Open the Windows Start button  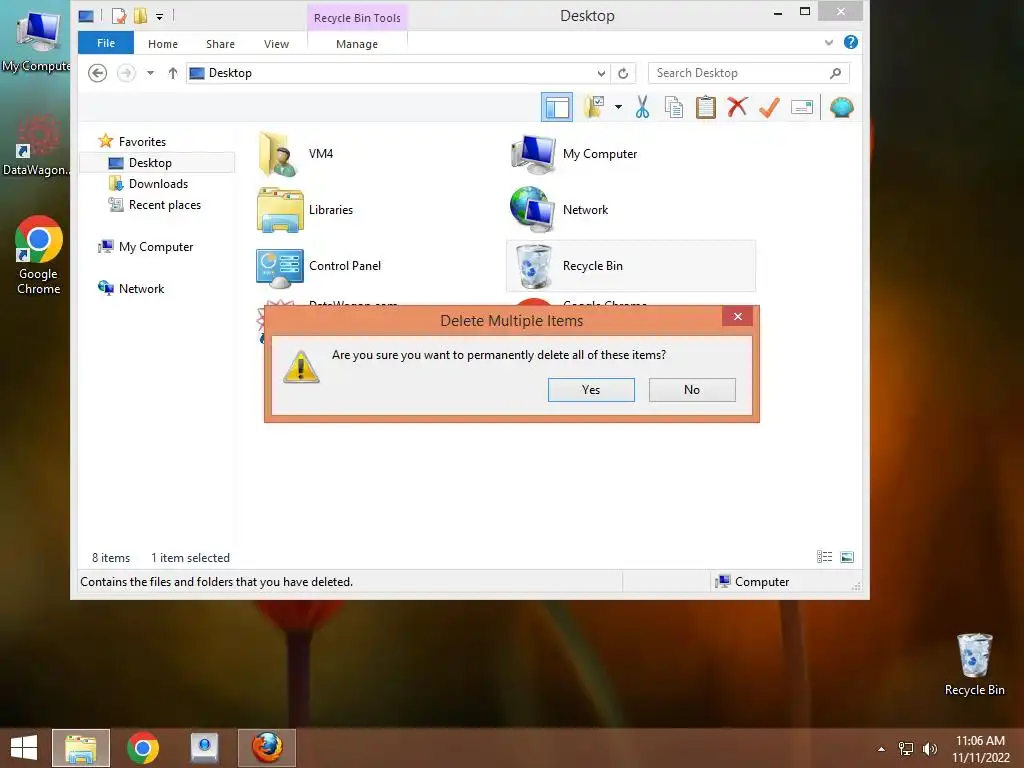(24, 748)
